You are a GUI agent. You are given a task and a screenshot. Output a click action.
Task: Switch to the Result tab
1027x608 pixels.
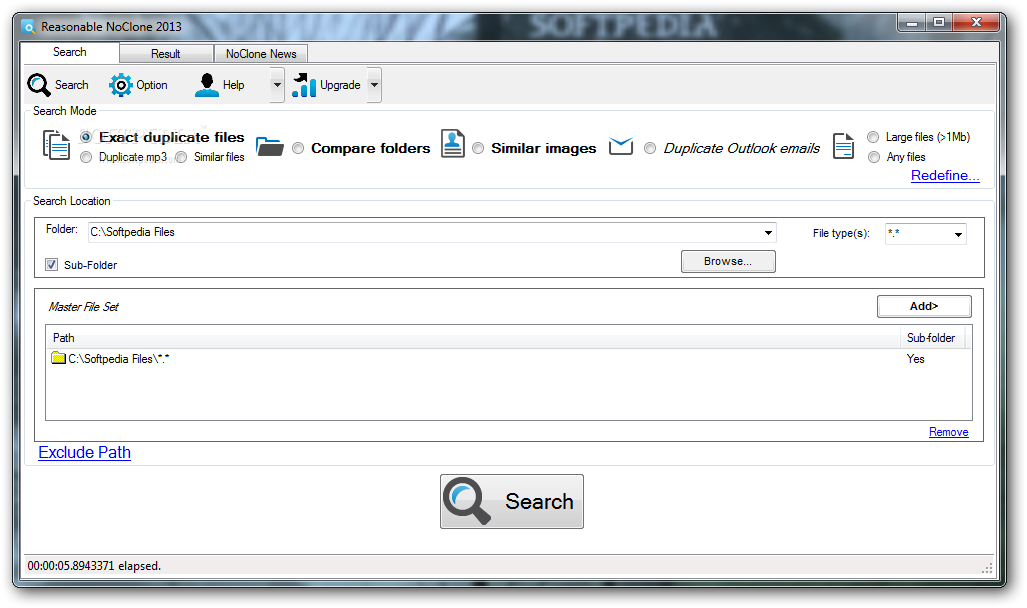(x=166, y=54)
